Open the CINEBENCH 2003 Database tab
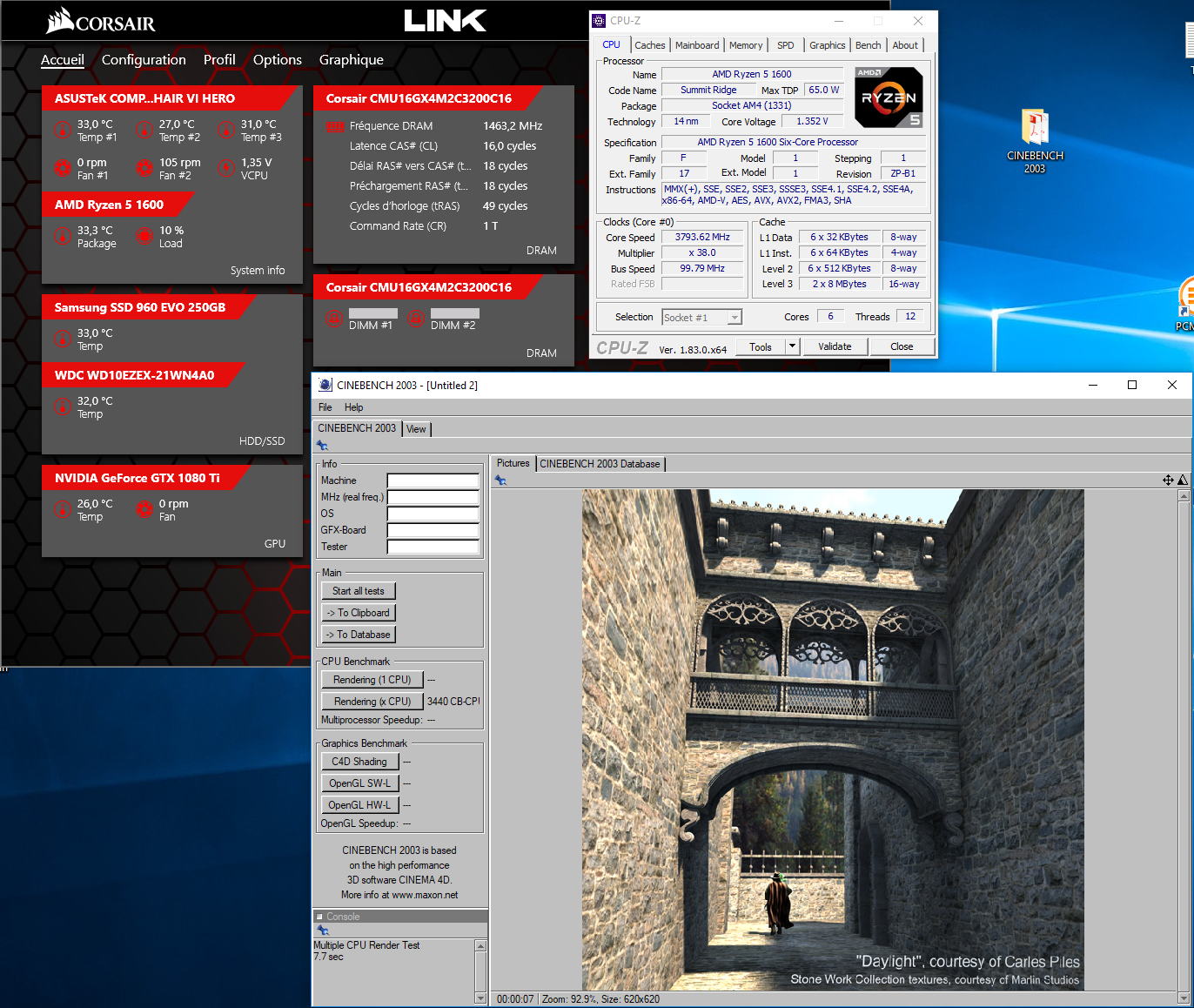The height and width of the screenshot is (1008, 1194). (x=600, y=464)
